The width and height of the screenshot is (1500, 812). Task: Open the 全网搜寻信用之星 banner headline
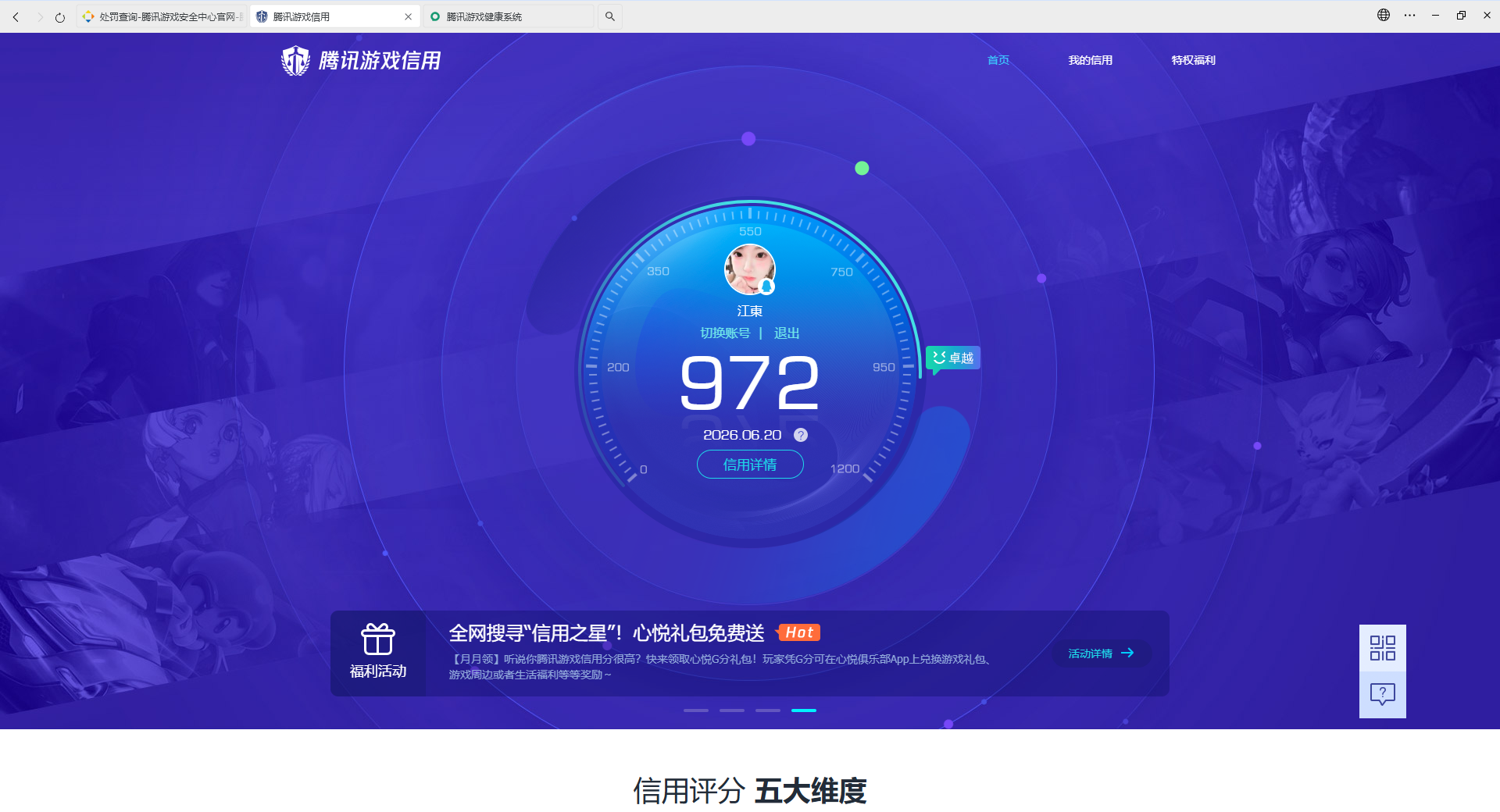pos(606,632)
